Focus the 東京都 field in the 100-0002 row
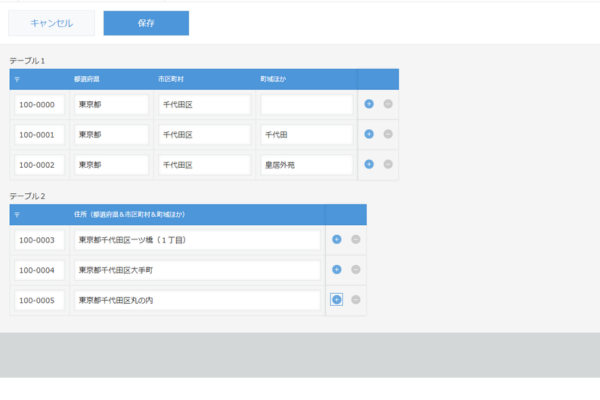Viewport: 600px width, 400px height. [x=111, y=164]
